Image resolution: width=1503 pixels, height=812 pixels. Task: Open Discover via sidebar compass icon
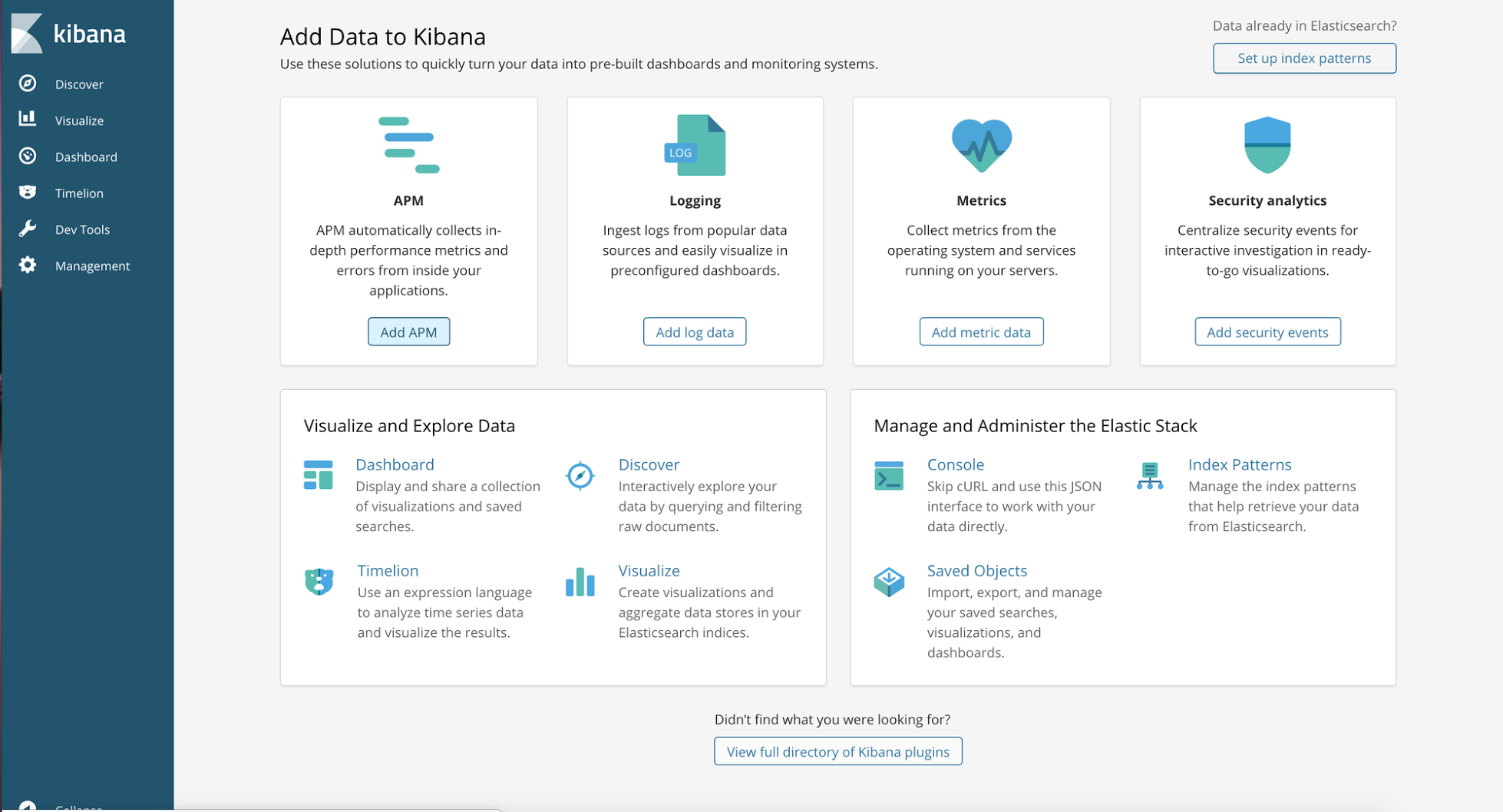(28, 84)
